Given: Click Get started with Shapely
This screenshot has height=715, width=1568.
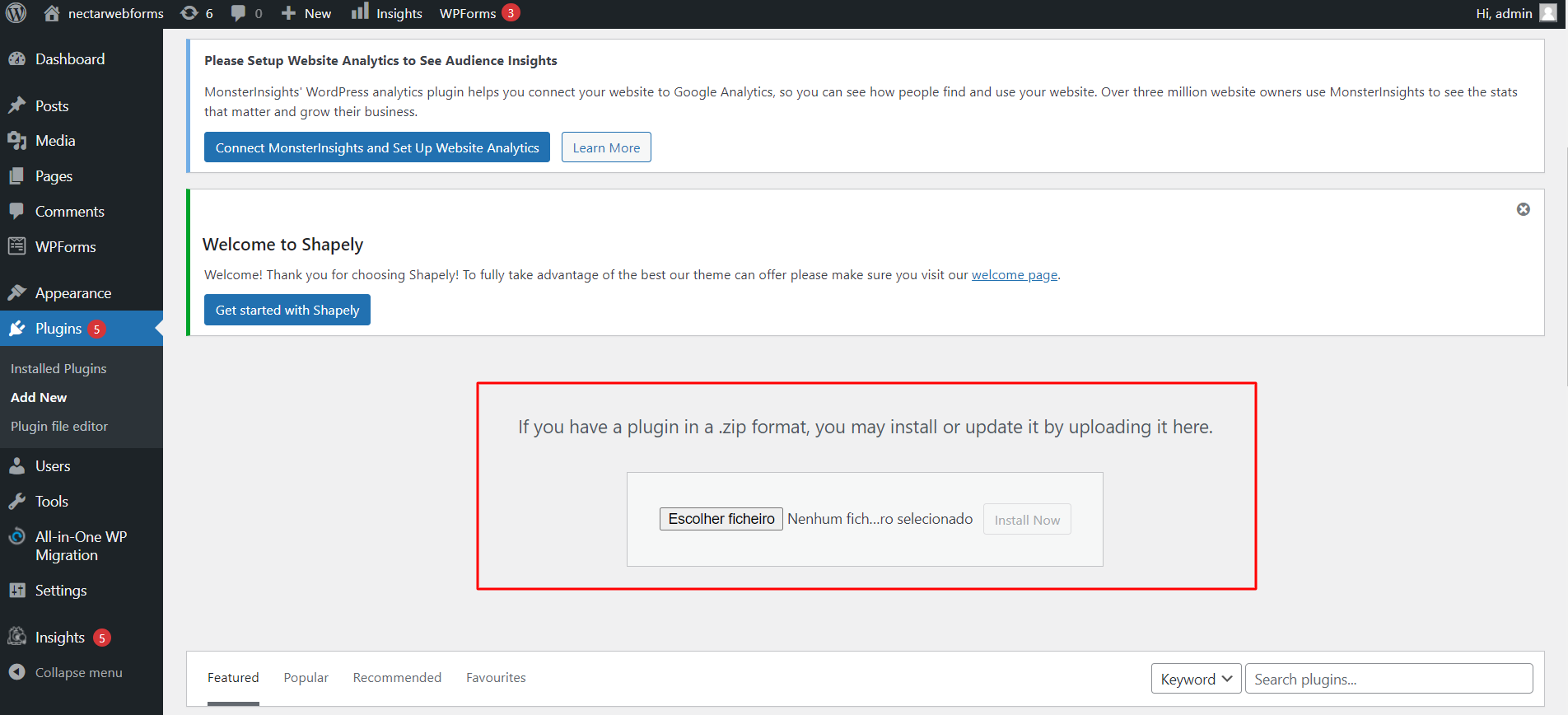Looking at the screenshot, I should point(287,310).
